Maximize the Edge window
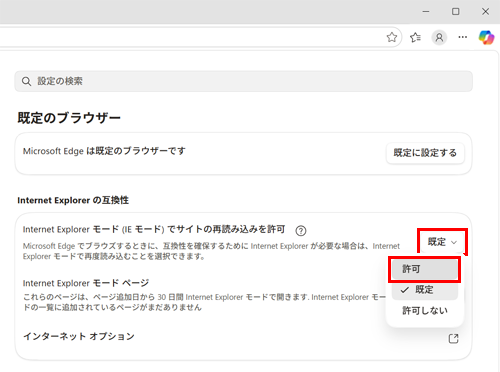This screenshot has width=500, height=372. [x=456, y=11]
